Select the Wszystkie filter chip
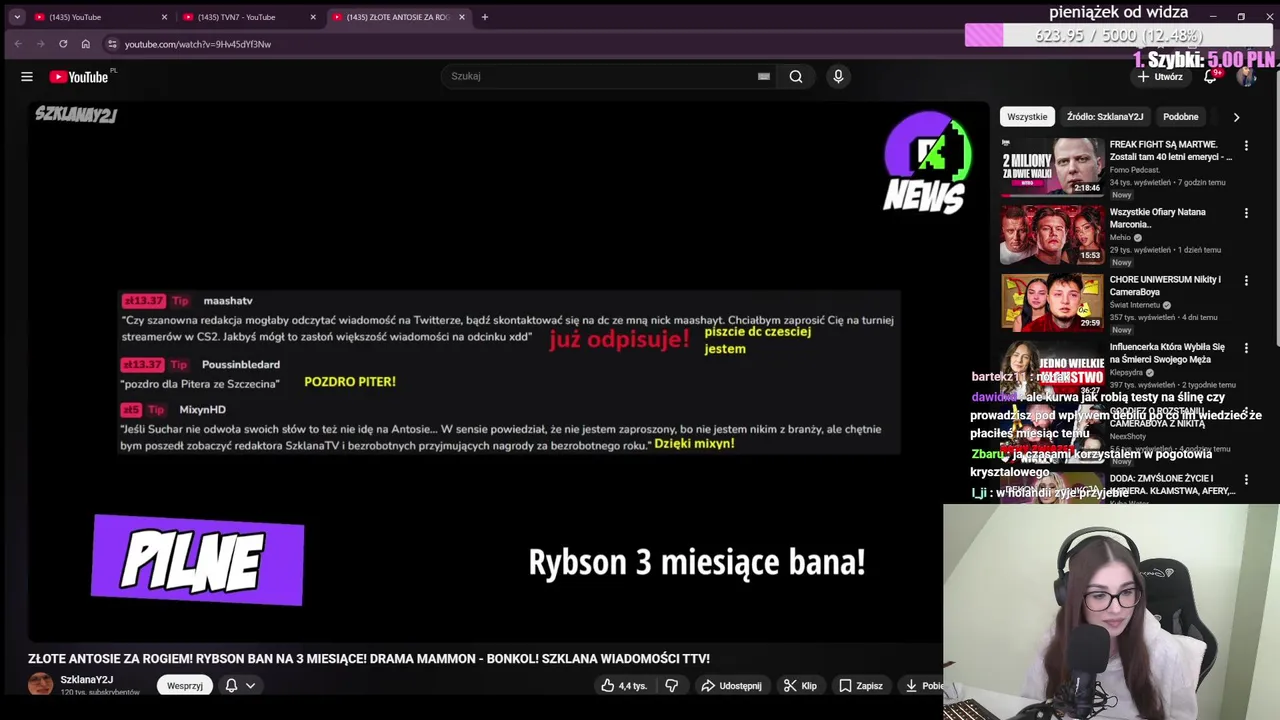This screenshot has width=1280, height=720. tap(1027, 117)
